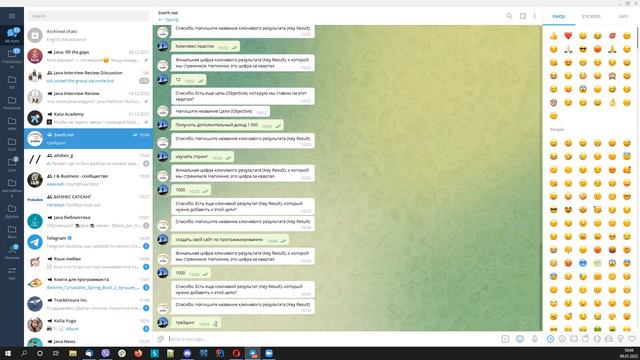Pick the folded hands emoji
Image resolution: width=640 pixels, height=360 pixels.
[612, 49]
